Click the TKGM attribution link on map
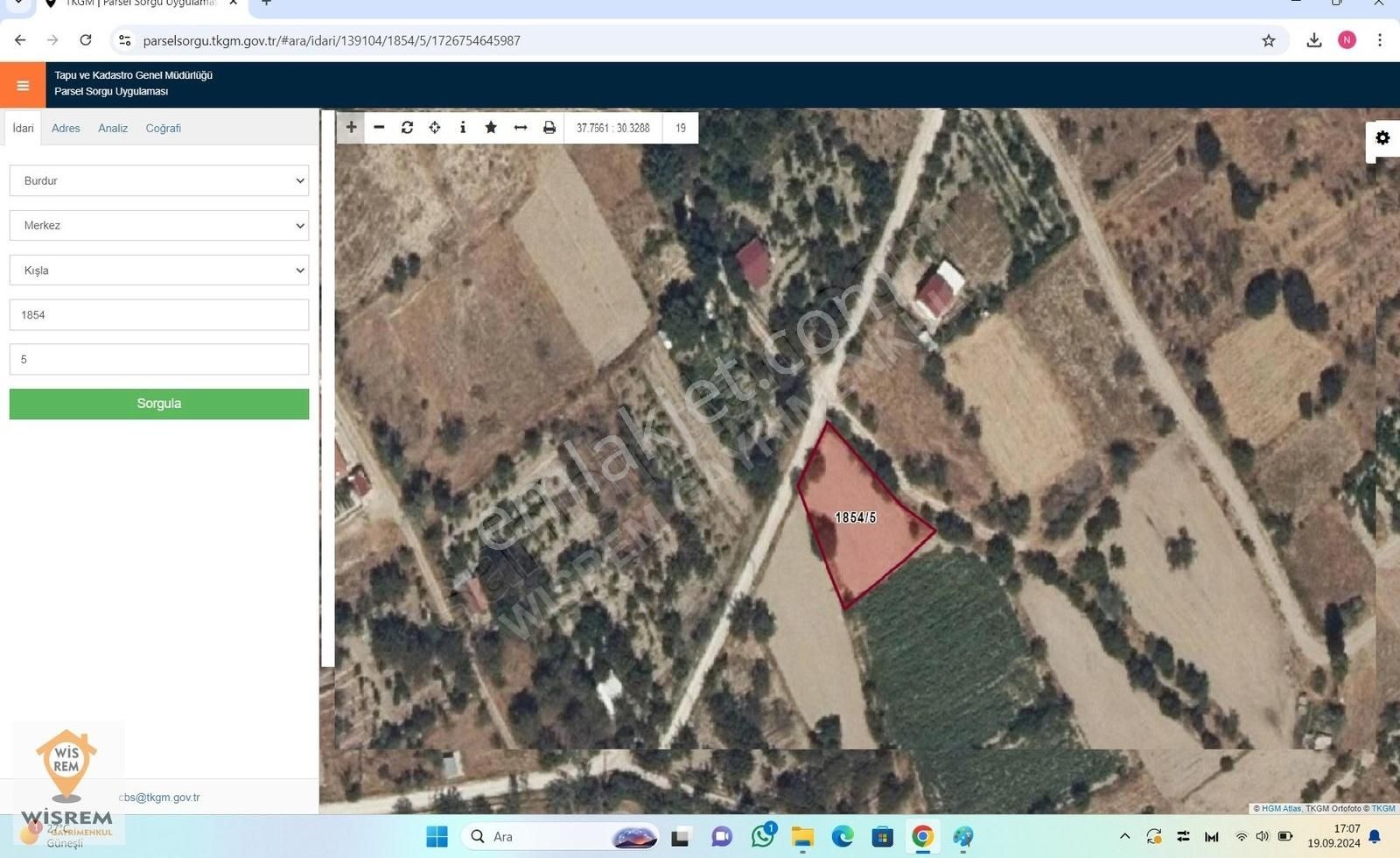Image resolution: width=1400 pixels, height=858 pixels. [1383, 809]
